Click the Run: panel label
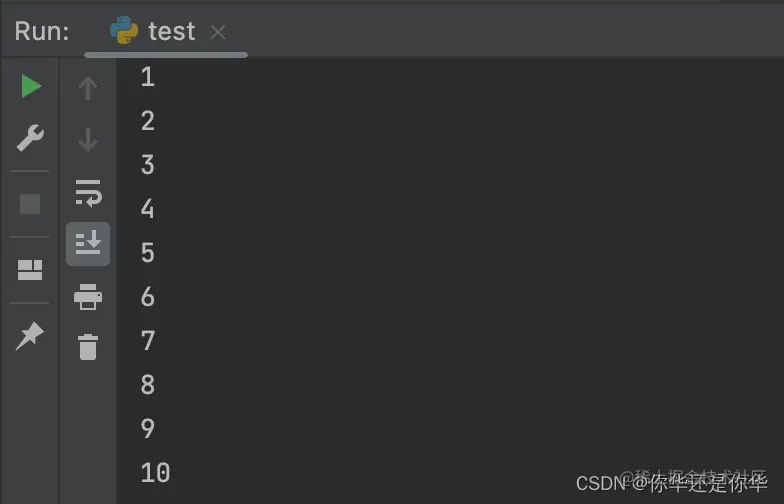The image size is (784, 504). (x=42, y=31)
